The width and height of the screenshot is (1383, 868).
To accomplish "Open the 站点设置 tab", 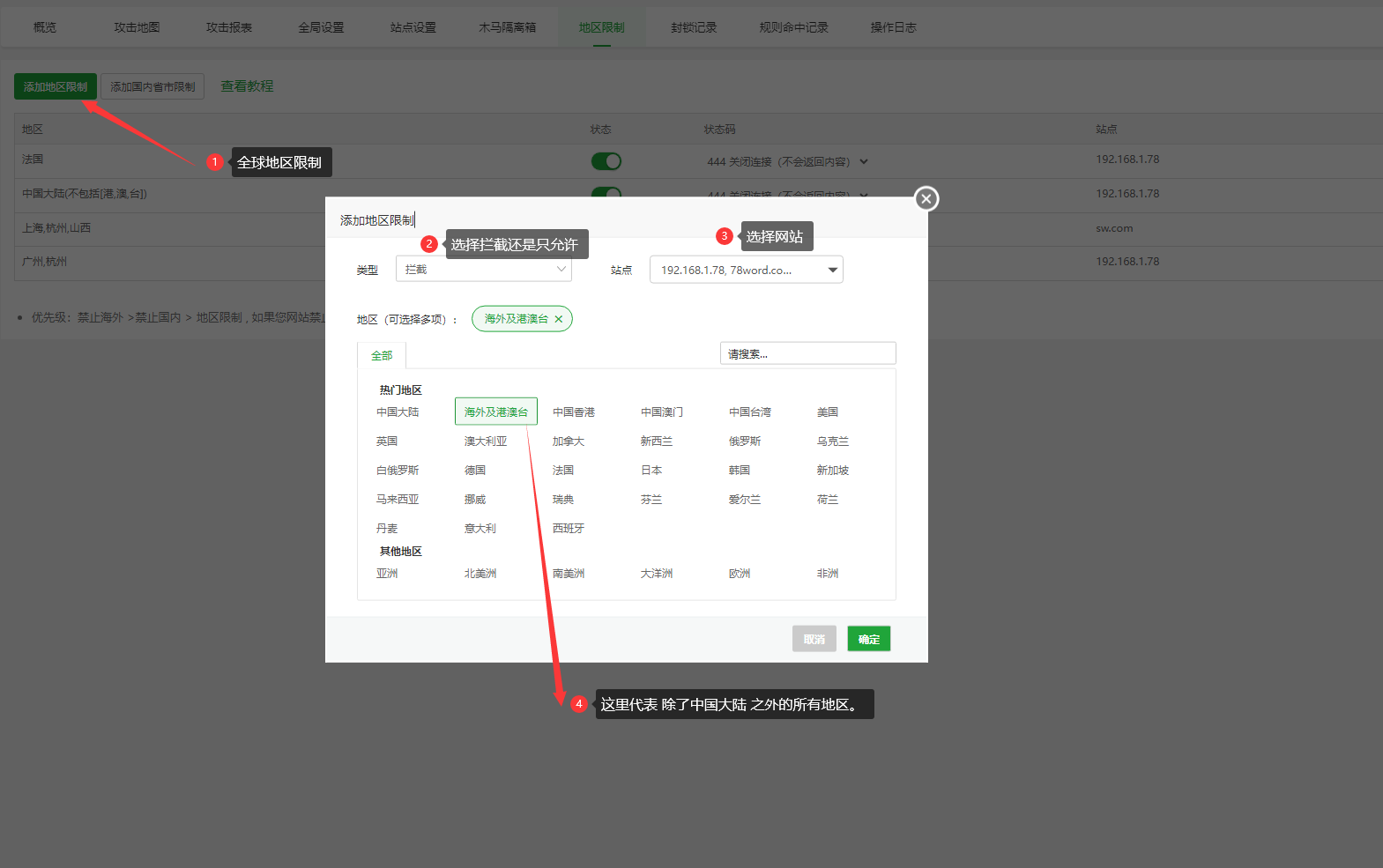I will [413, 27].
